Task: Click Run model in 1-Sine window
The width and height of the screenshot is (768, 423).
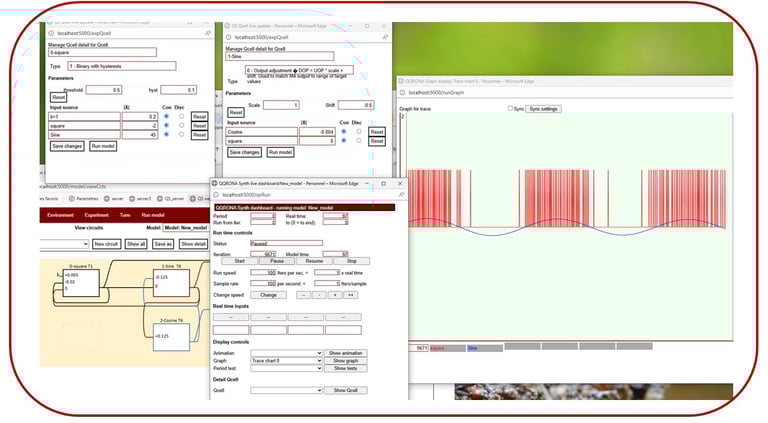Action: [280, 152]
